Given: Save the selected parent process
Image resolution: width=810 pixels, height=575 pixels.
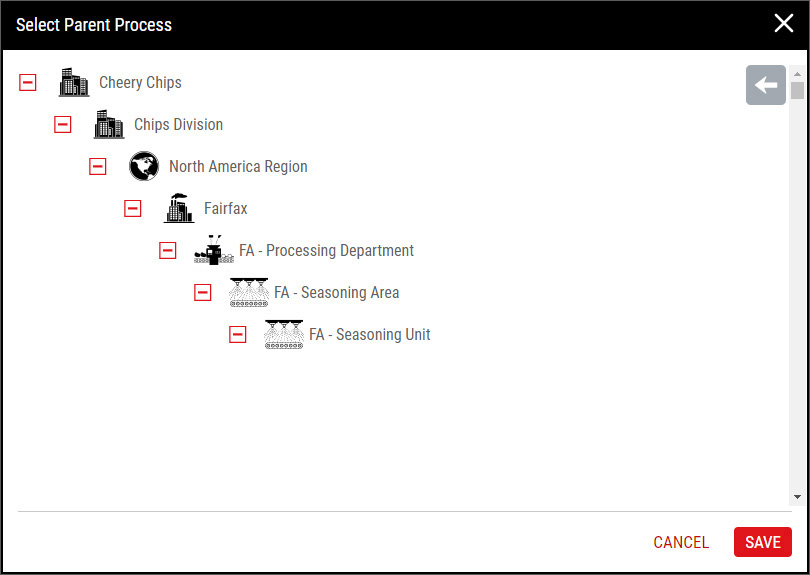Looking at the screenshot, I should pyautogui.click(x=762, y=542).
